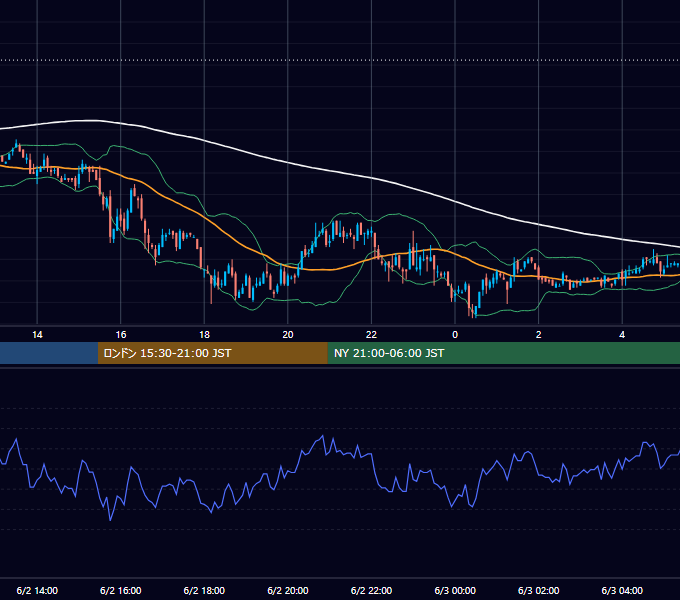680x600 pixels.
Task: Click the 6/3 02:00 time label
Action: [539, 590]
